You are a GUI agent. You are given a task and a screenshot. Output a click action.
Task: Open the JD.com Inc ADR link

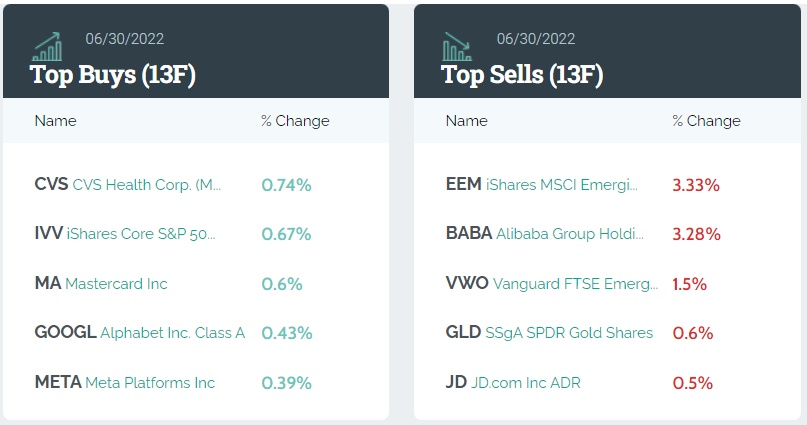(513, 383)
